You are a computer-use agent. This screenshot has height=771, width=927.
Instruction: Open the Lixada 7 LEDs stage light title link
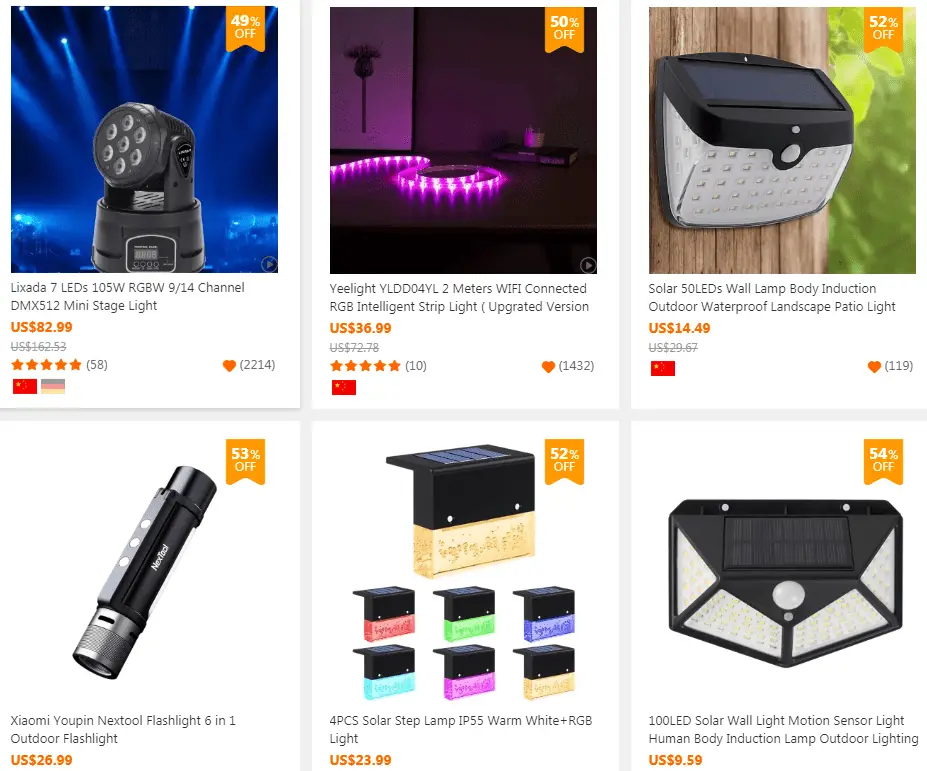pyautogui.click(x=128, y=296)
